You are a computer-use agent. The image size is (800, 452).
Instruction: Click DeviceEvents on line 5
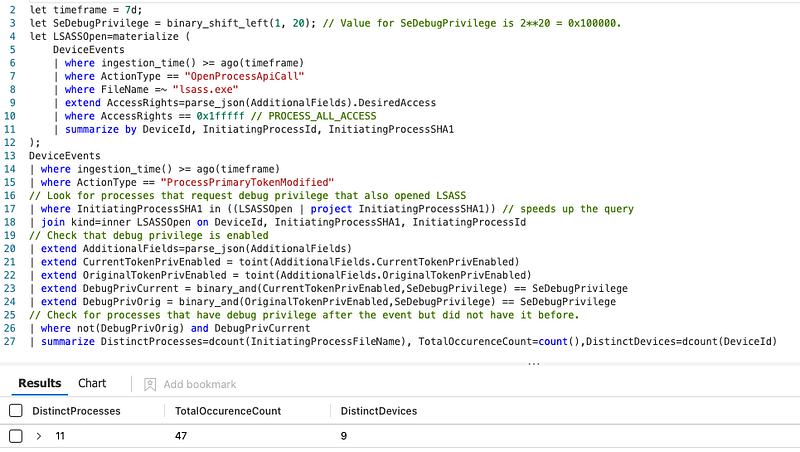click(89, 49)
